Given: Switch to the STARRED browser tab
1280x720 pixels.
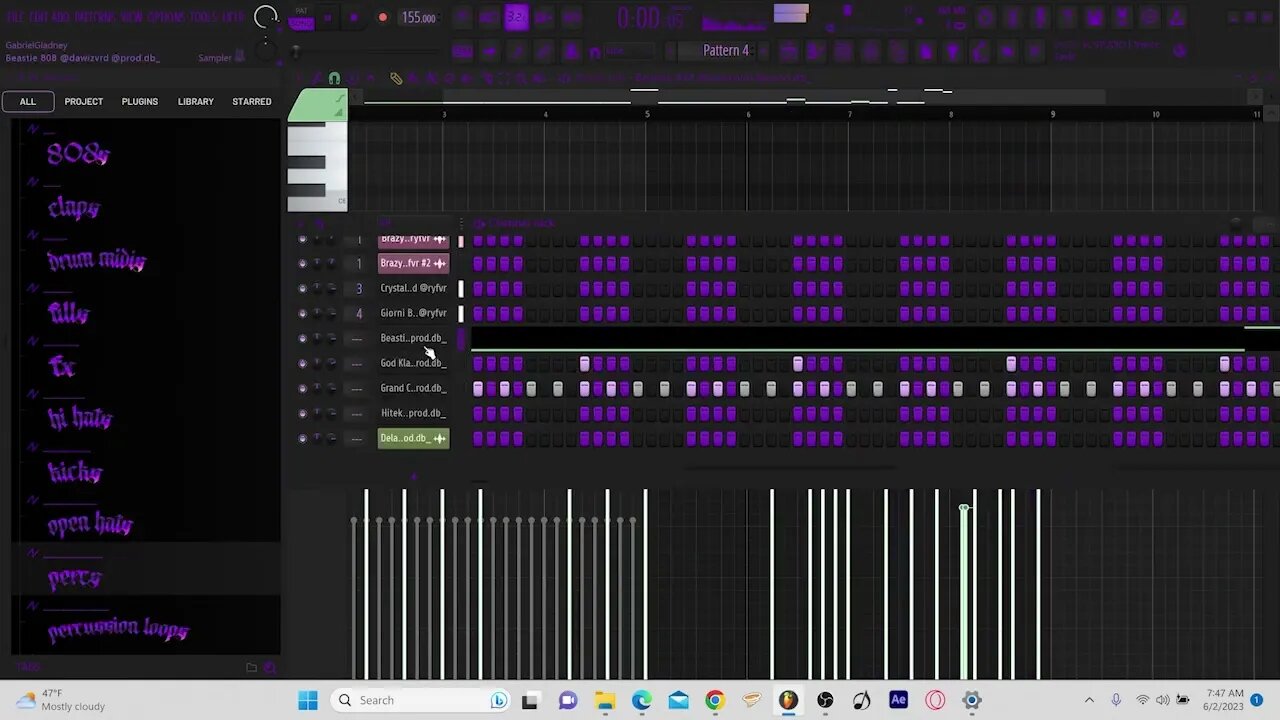Looking at the screenshot, I should click(252, 101).
